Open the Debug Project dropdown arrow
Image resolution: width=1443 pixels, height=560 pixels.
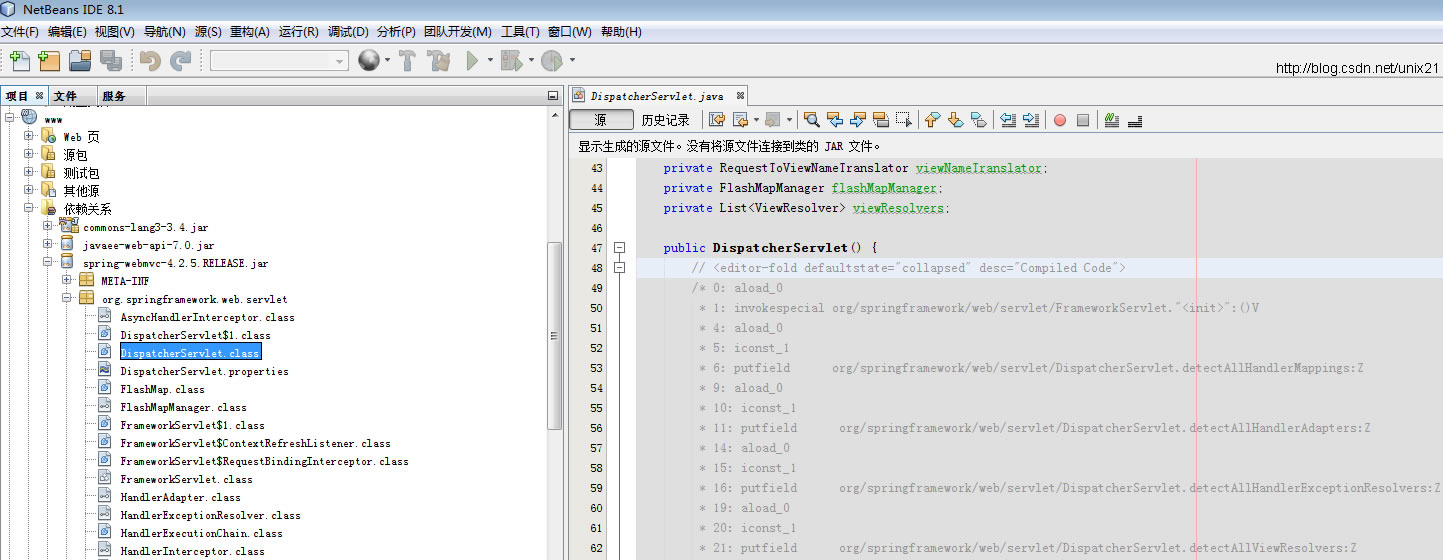[531, 61]
